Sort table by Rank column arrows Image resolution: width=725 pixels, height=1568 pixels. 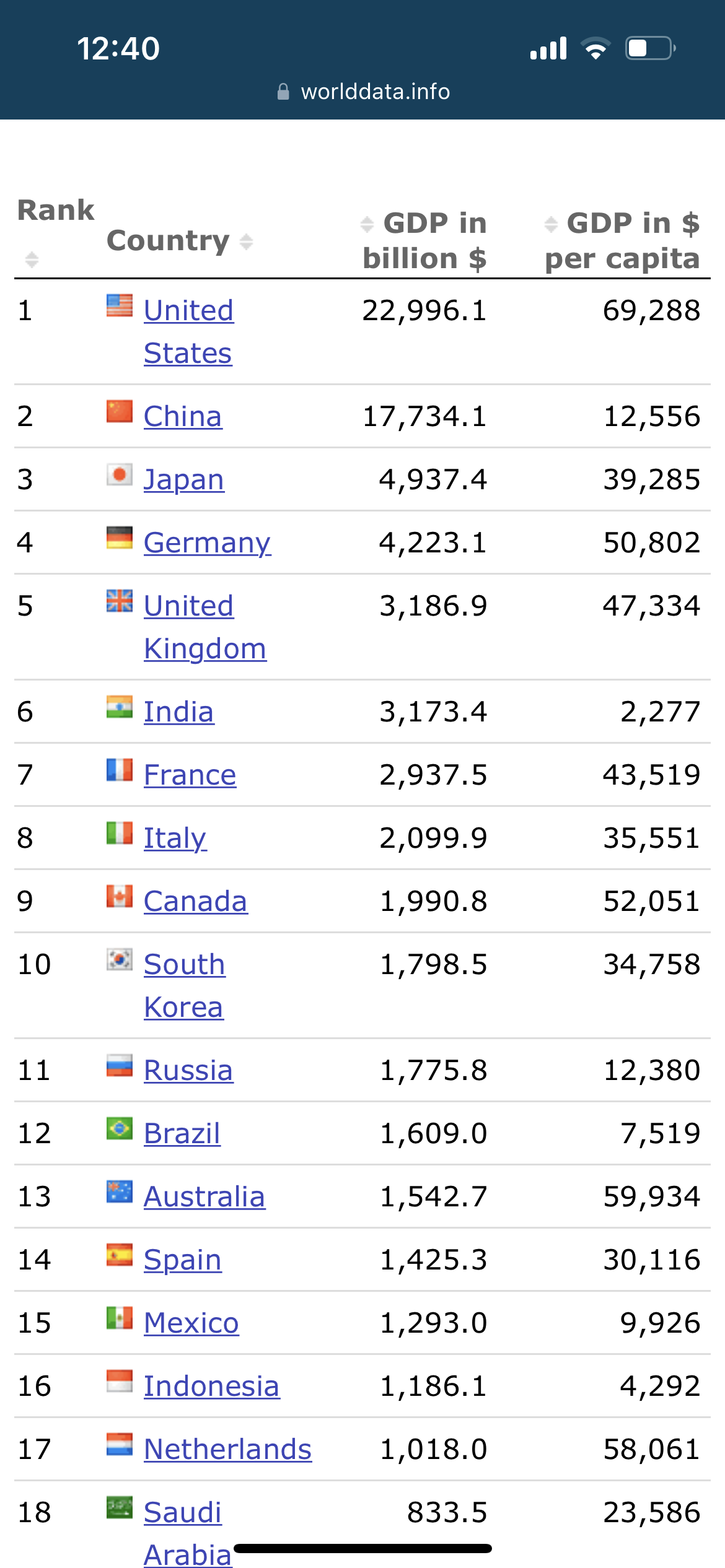point(32,259)
